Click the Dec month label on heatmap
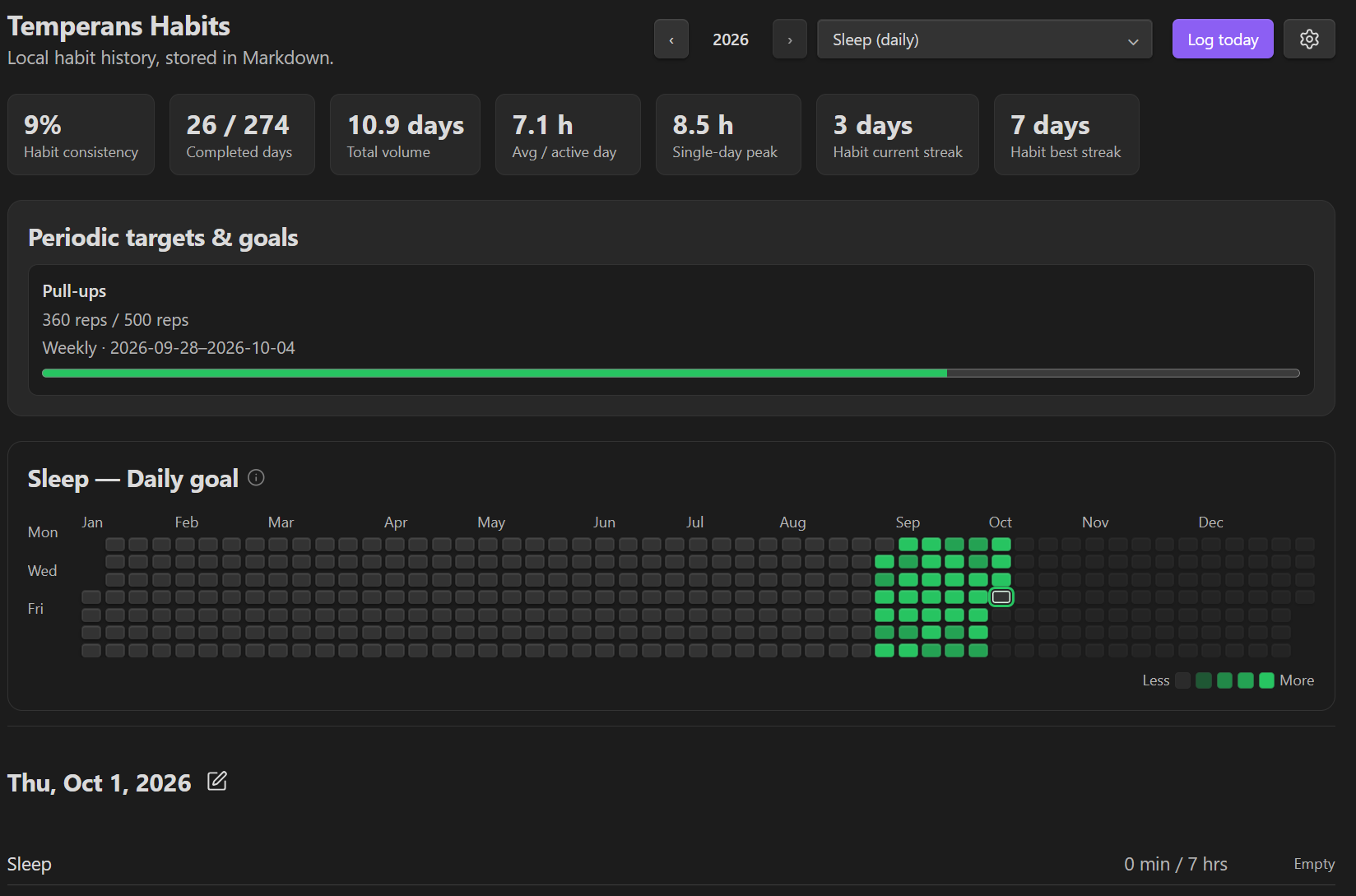Image resolution: width=1356 pixels, height=896 pixels. point(1210,522)
